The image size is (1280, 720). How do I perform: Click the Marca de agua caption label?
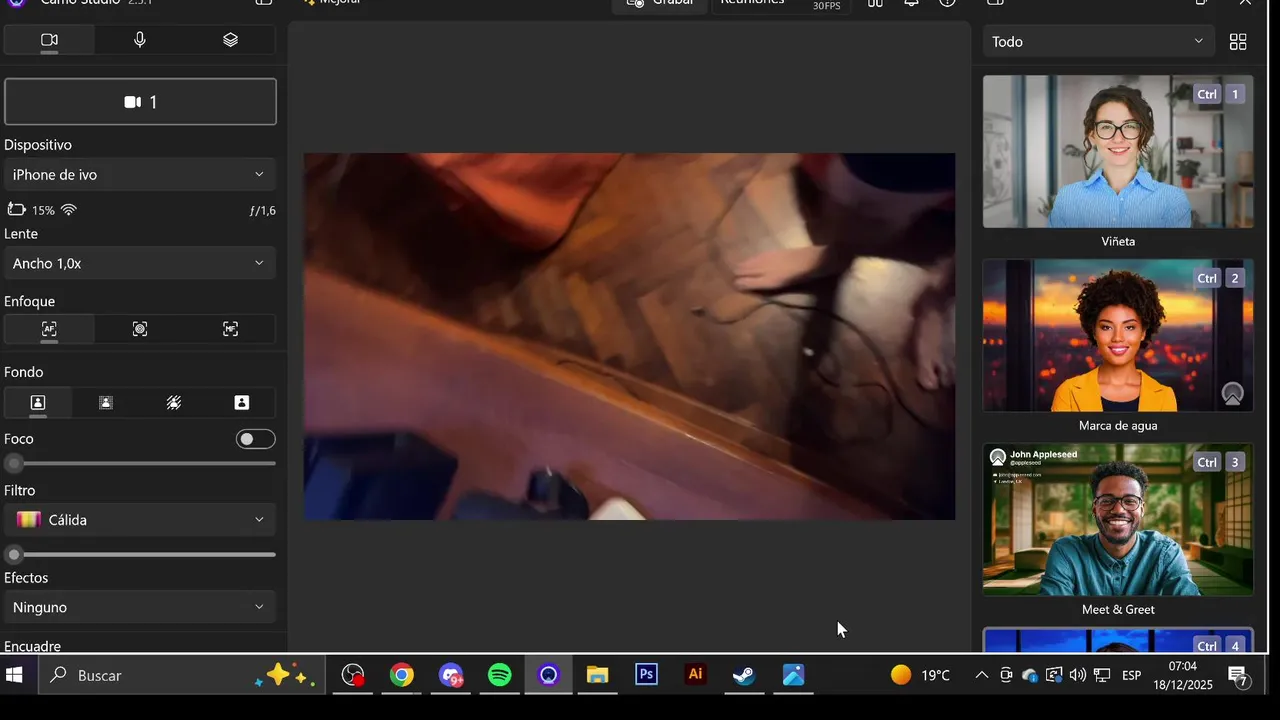[x=1118, y=426]
